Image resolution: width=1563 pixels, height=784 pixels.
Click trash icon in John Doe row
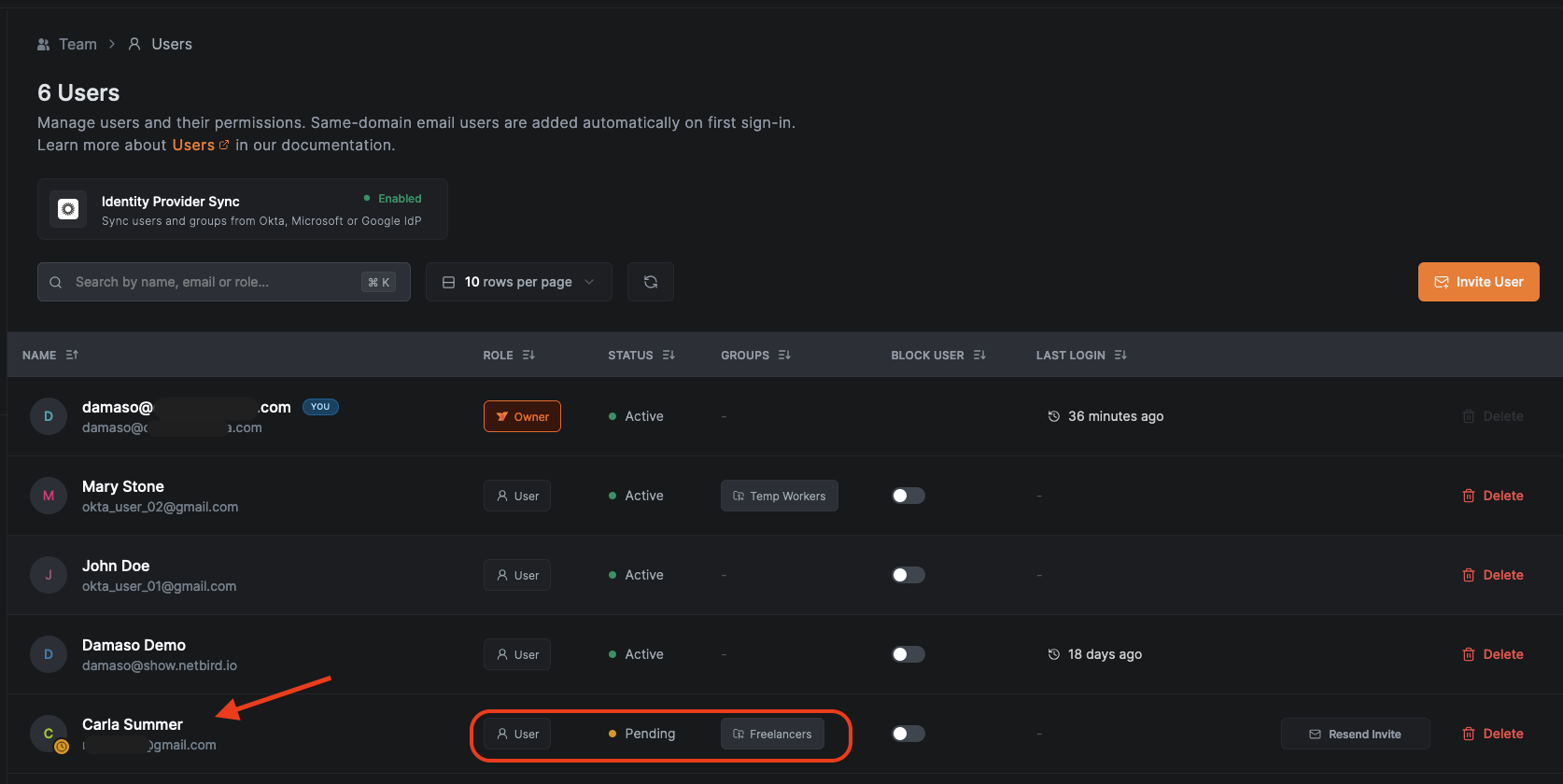pyautogui.click(x=1469, y=575)
